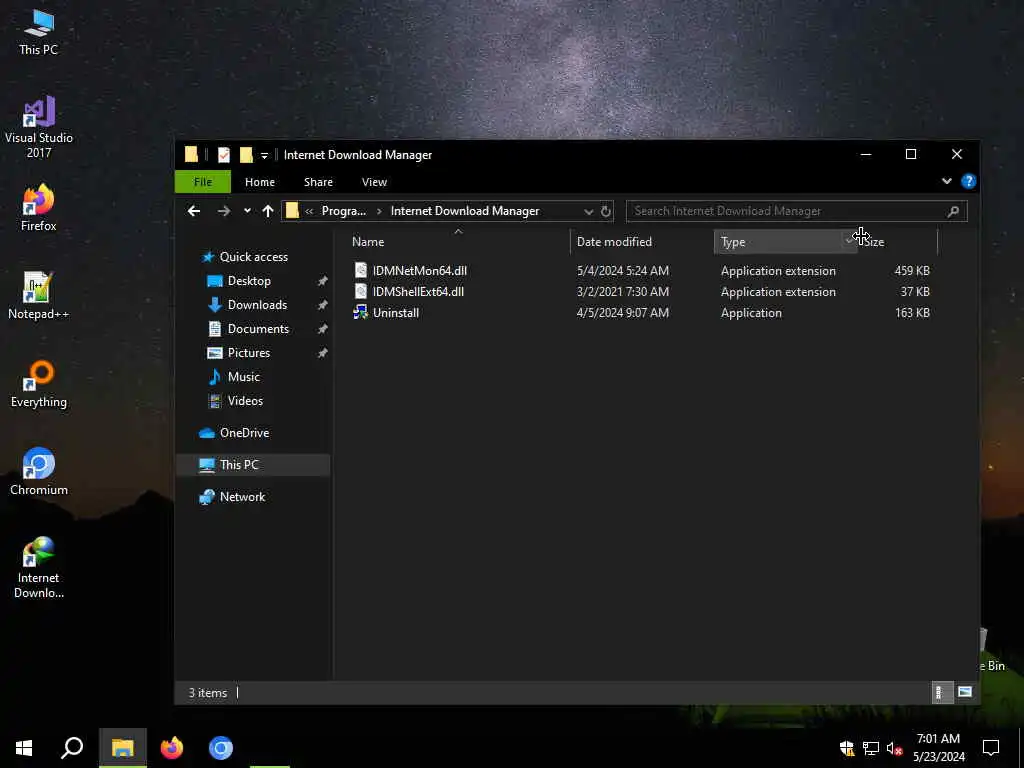Go up one folder level
This screenshot has height=768, width=1024.
pyautogui.click(x=267, y=211)
